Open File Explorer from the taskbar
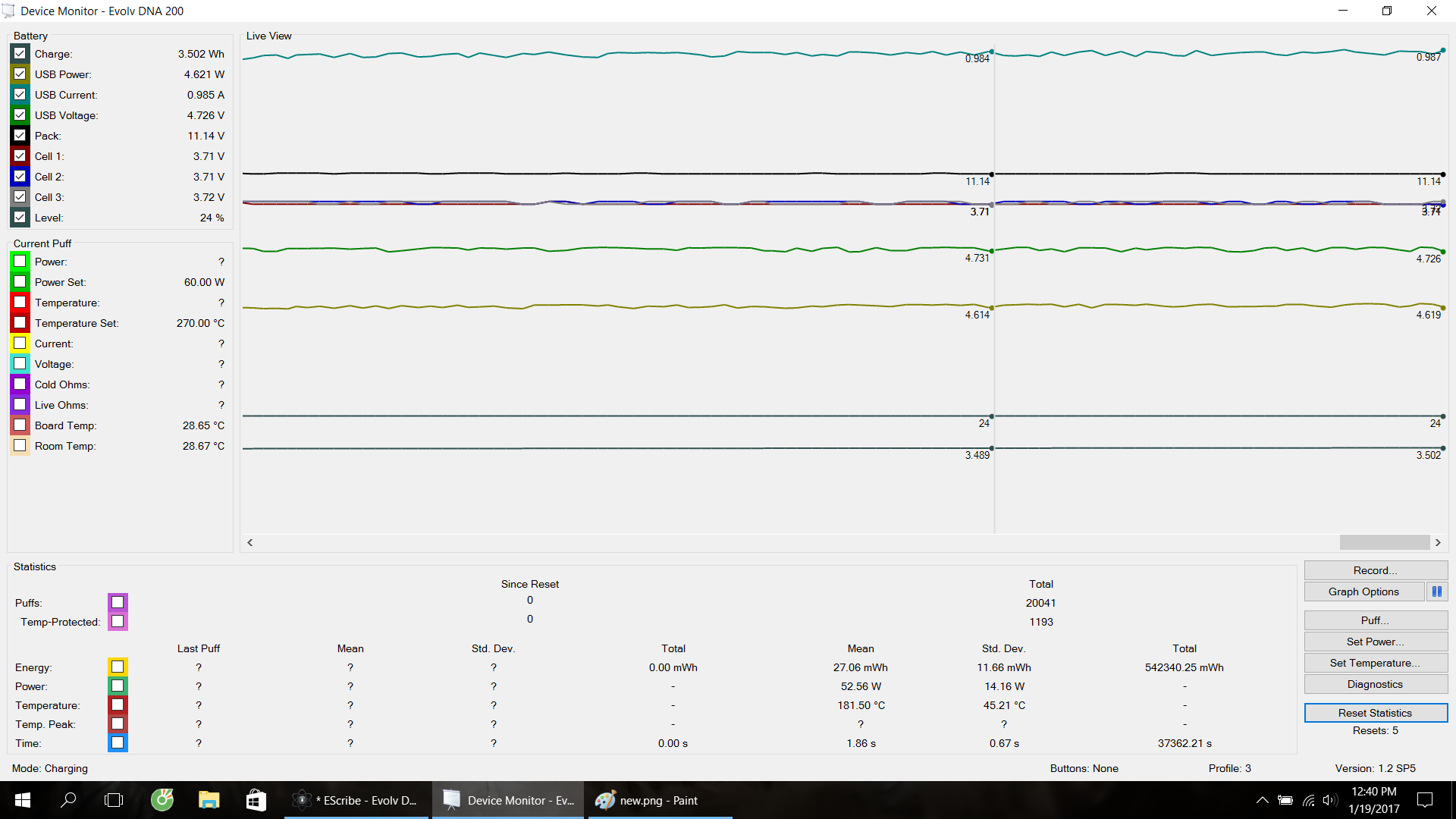The height and width of the screenshot is (819, 1456). [x=209, y=800]
